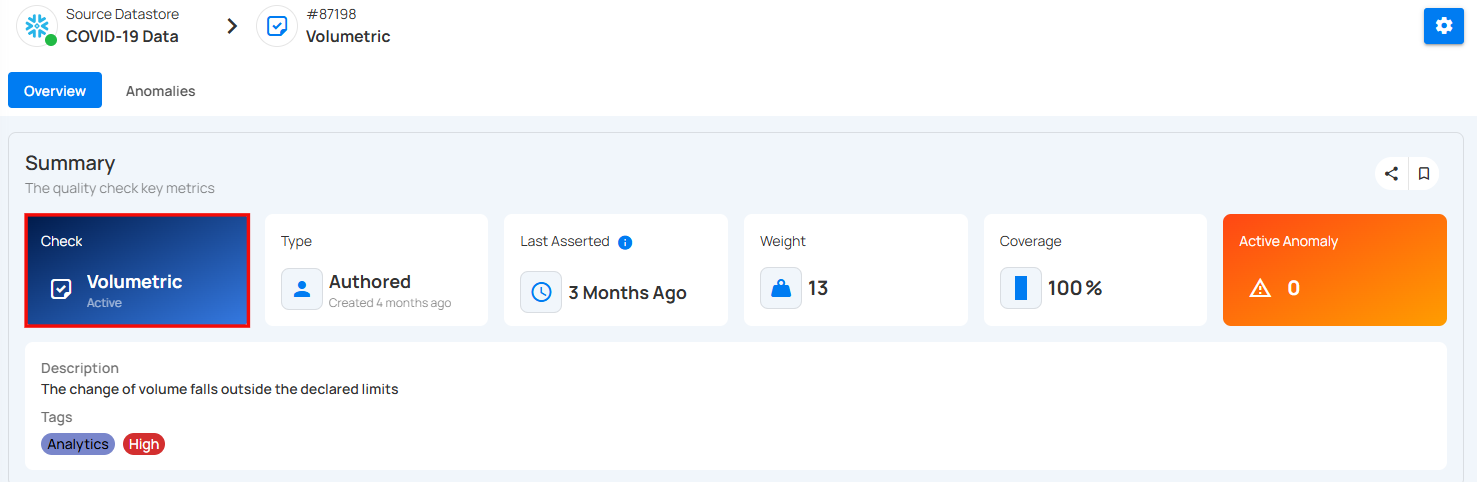1477x482 pixels.
Task: Click the High tag
Action: [x=144, y=444]
